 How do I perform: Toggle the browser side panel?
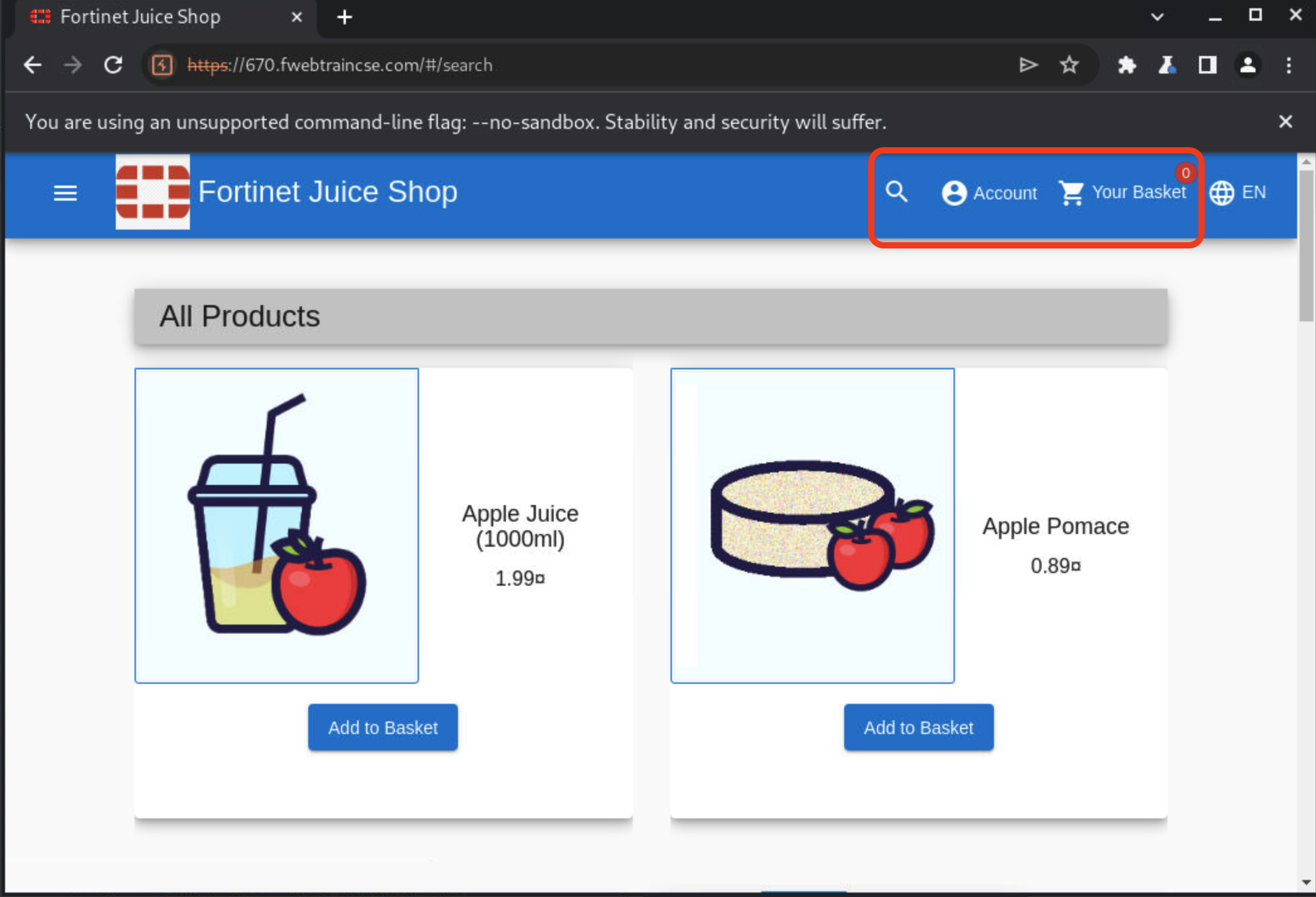click(x=1207, y=65)
